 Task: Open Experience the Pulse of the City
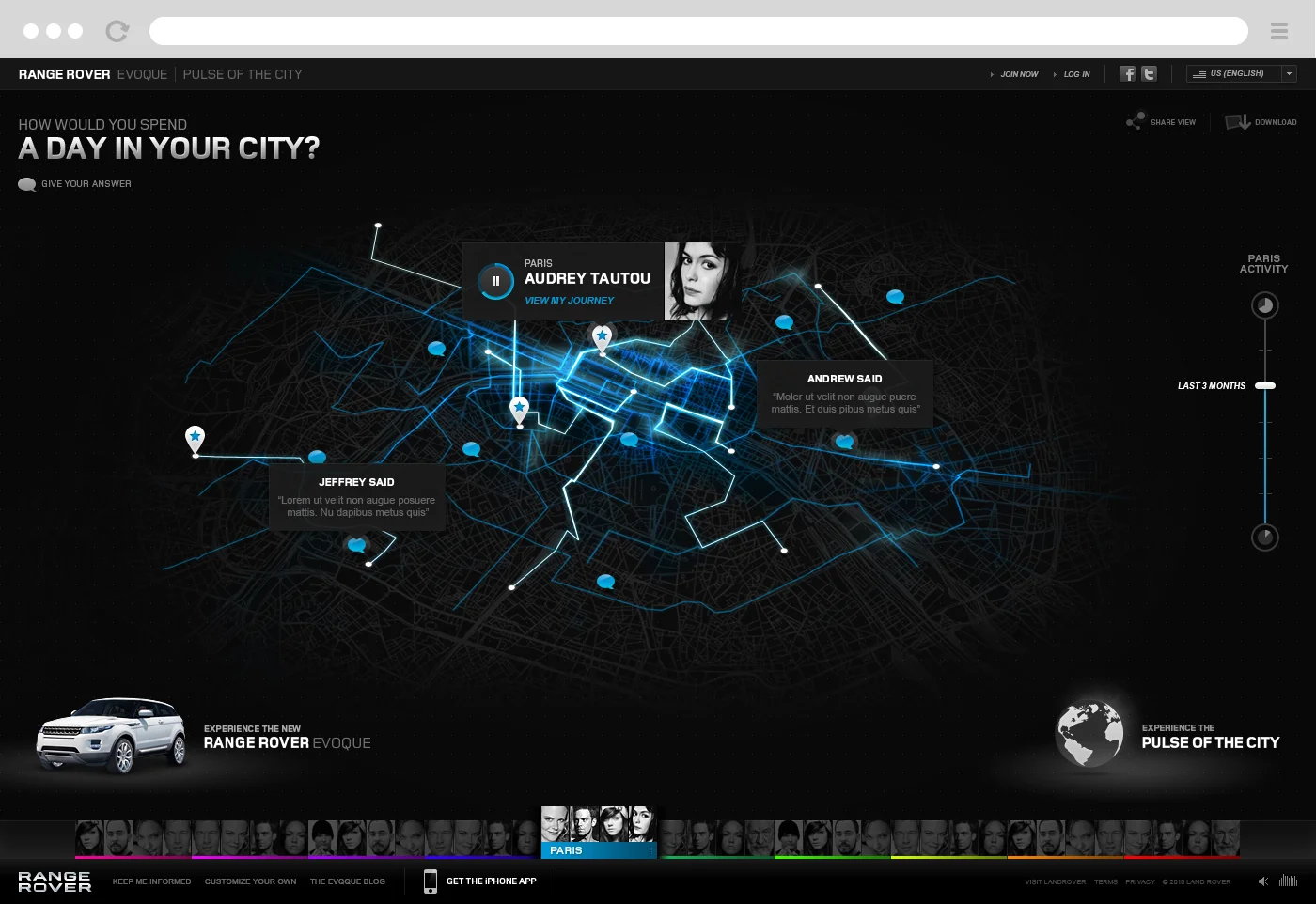1211,737
